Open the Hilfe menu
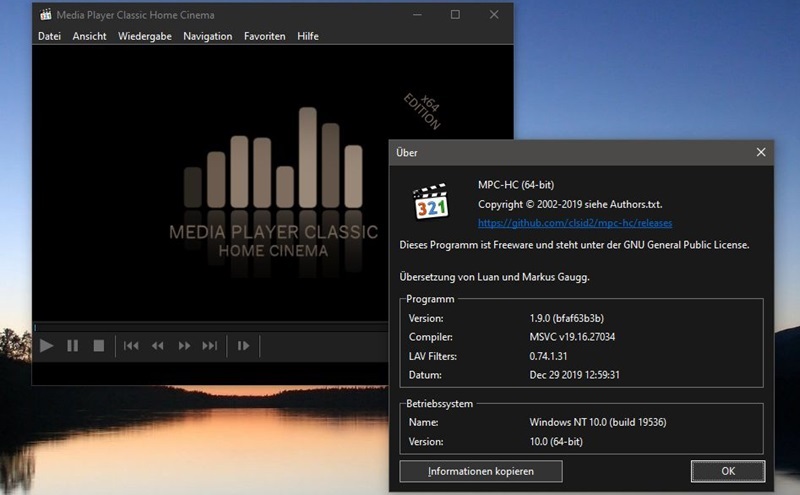Image resolution: width=800 pixels, height=495 pixels. 308,36
